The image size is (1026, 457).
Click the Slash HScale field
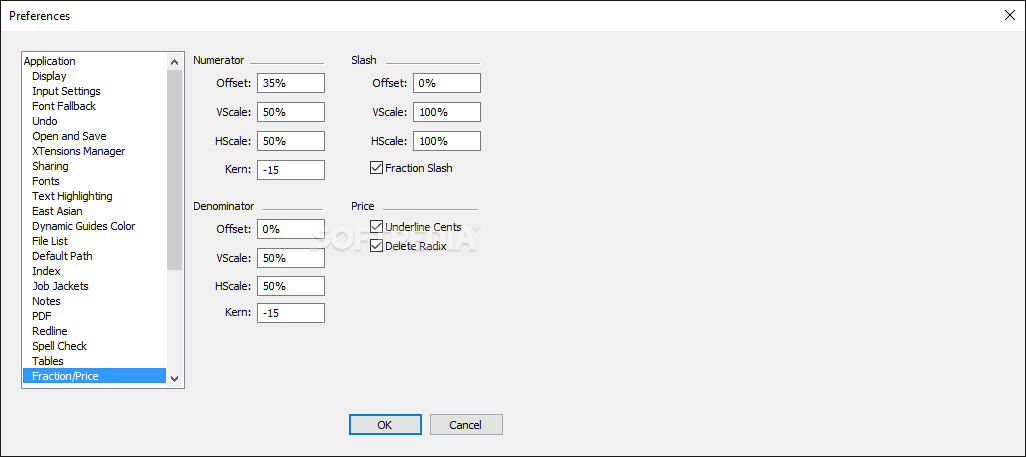(447, 141)
